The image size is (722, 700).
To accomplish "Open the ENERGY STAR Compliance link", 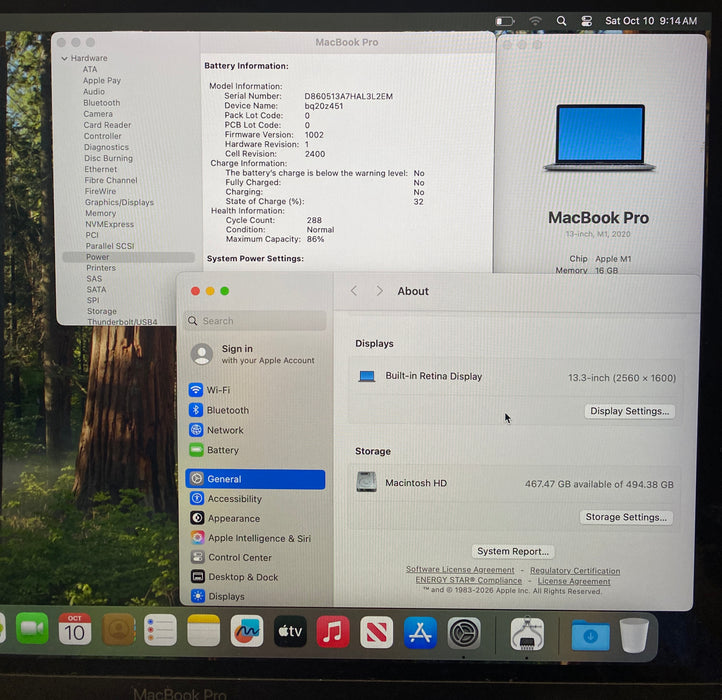I will [469, 580].
